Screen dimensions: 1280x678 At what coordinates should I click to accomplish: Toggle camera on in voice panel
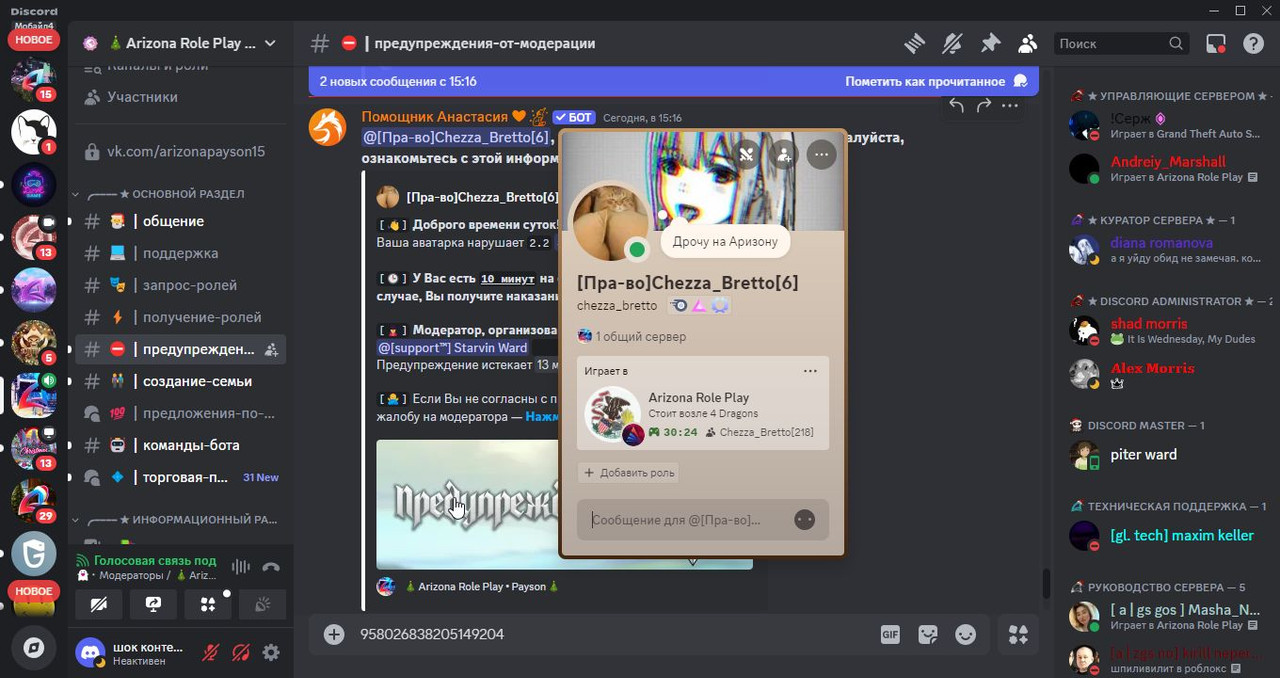pos(99,604)
